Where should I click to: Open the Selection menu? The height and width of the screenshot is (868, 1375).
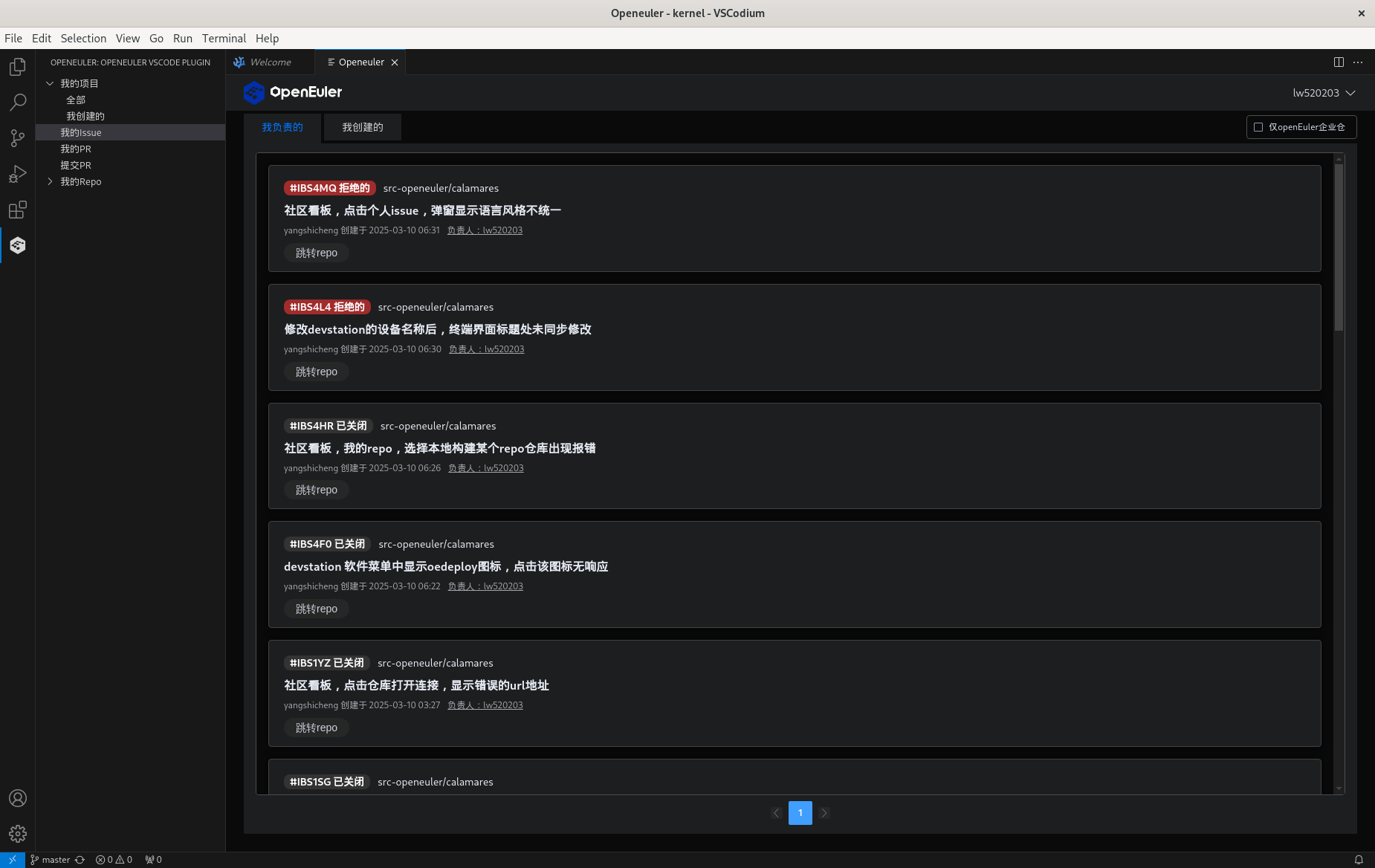[x=83, y=39]
